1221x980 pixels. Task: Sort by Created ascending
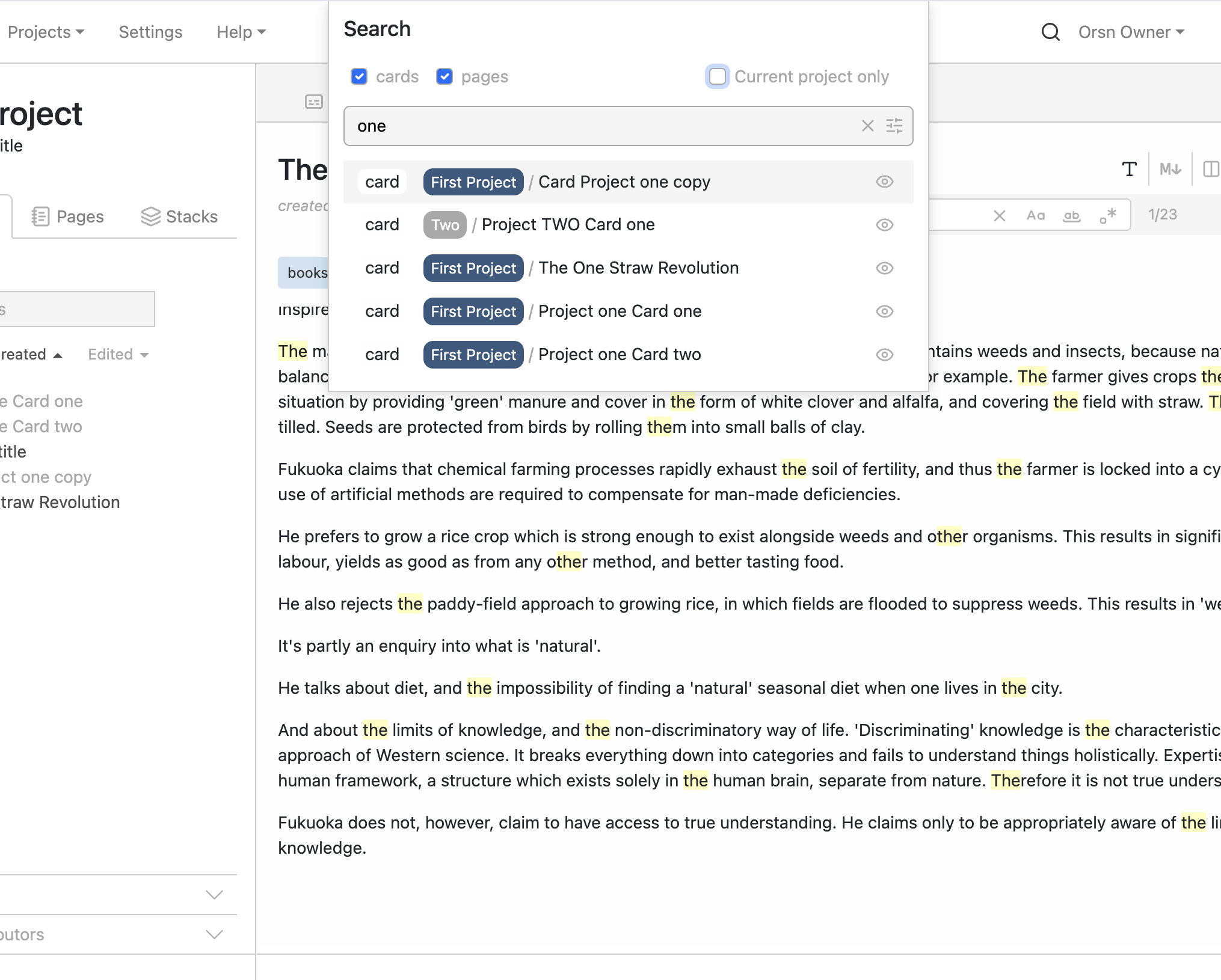(31, 354)
